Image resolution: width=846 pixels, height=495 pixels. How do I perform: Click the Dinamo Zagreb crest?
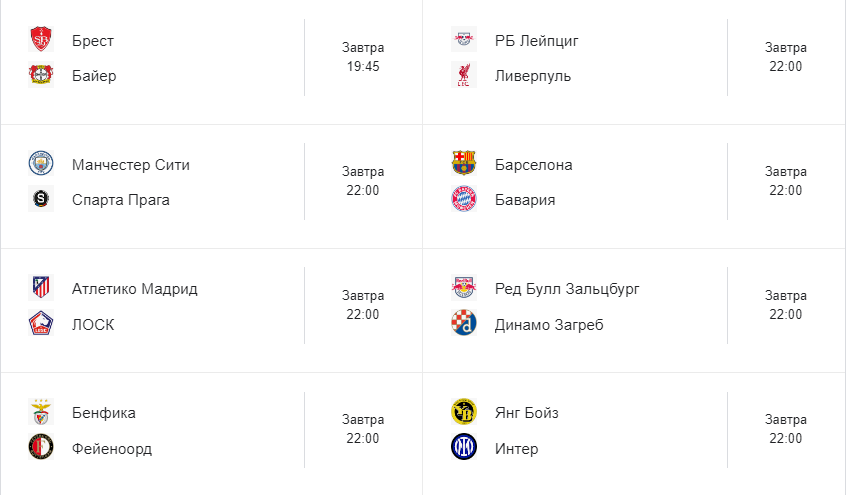click(x=464, y=323)
